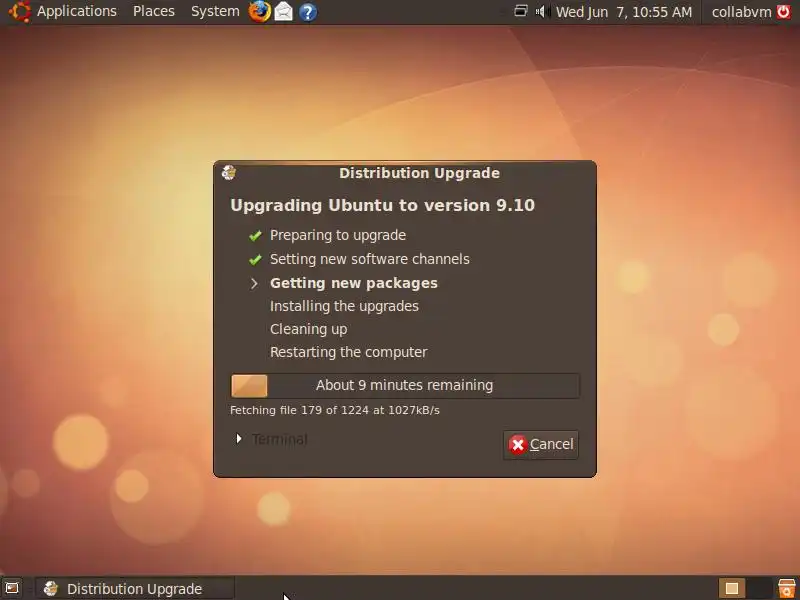Open the System menu
Image resolution: width=800 pixels, height=600 pixels.
coord(215,11)
